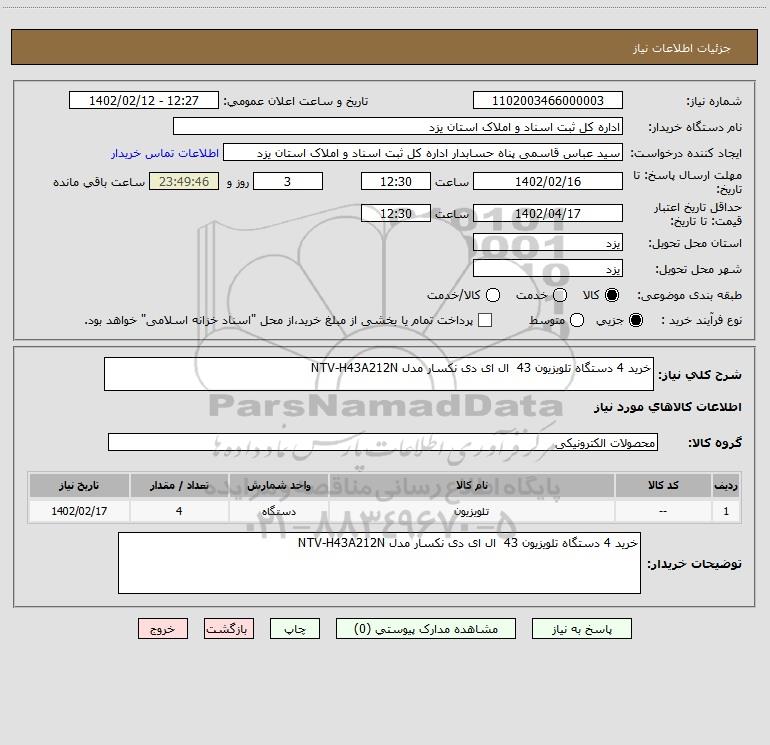Choose the متوسط purchase process option
Screen dimensions: 770x745
577,320
